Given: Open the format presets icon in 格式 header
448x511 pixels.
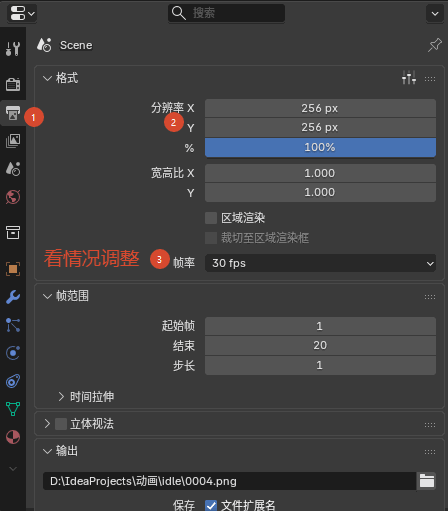Looking at the screenshot, I should pyautogui.click(x=409, y=78).
